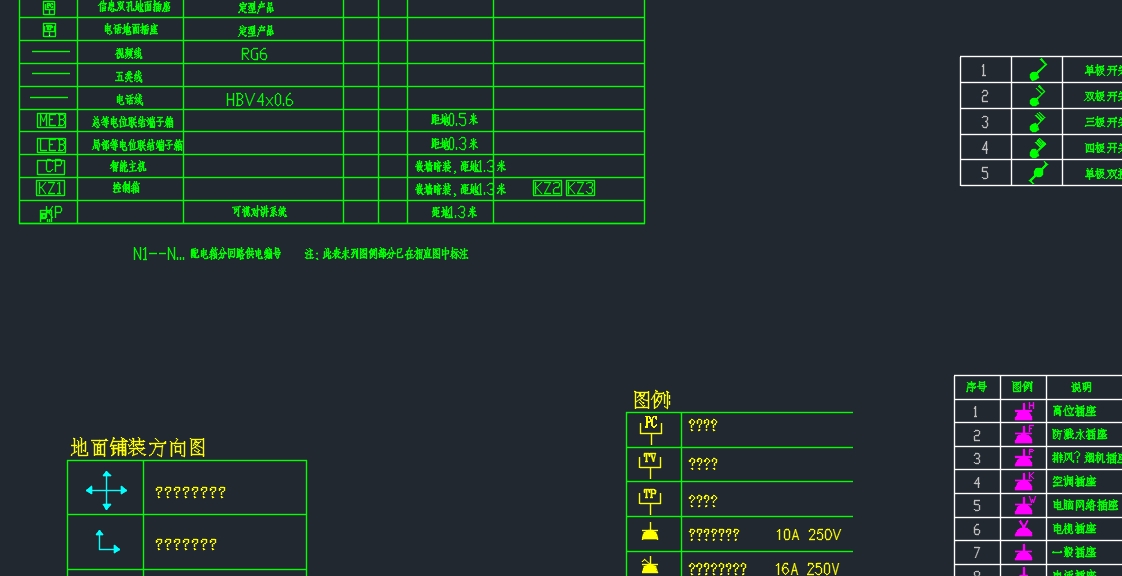1122x576 pixels.
Task: Select the 可视对讲系统 text
Action: 259,212
